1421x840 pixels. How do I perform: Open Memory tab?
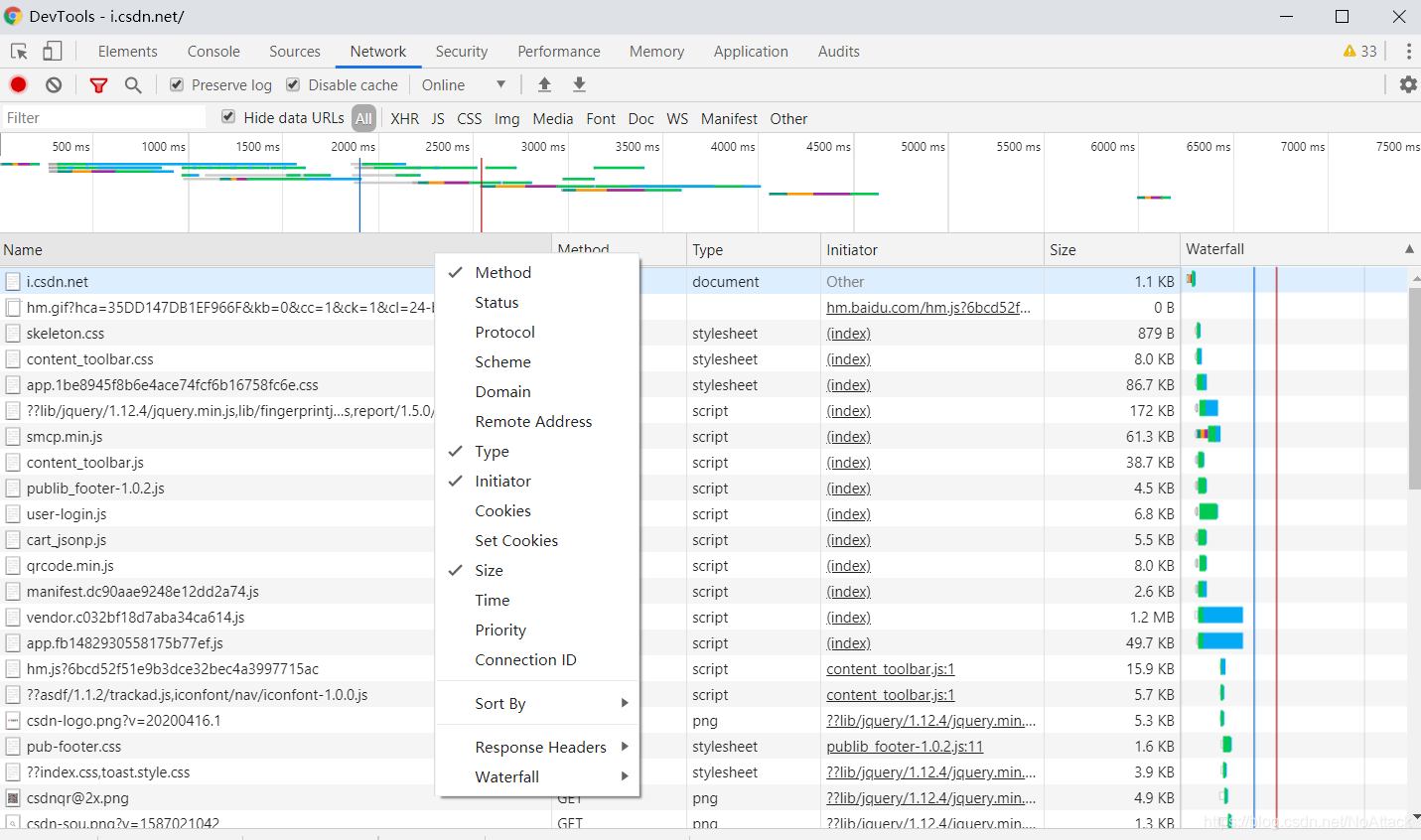(656, 52)
